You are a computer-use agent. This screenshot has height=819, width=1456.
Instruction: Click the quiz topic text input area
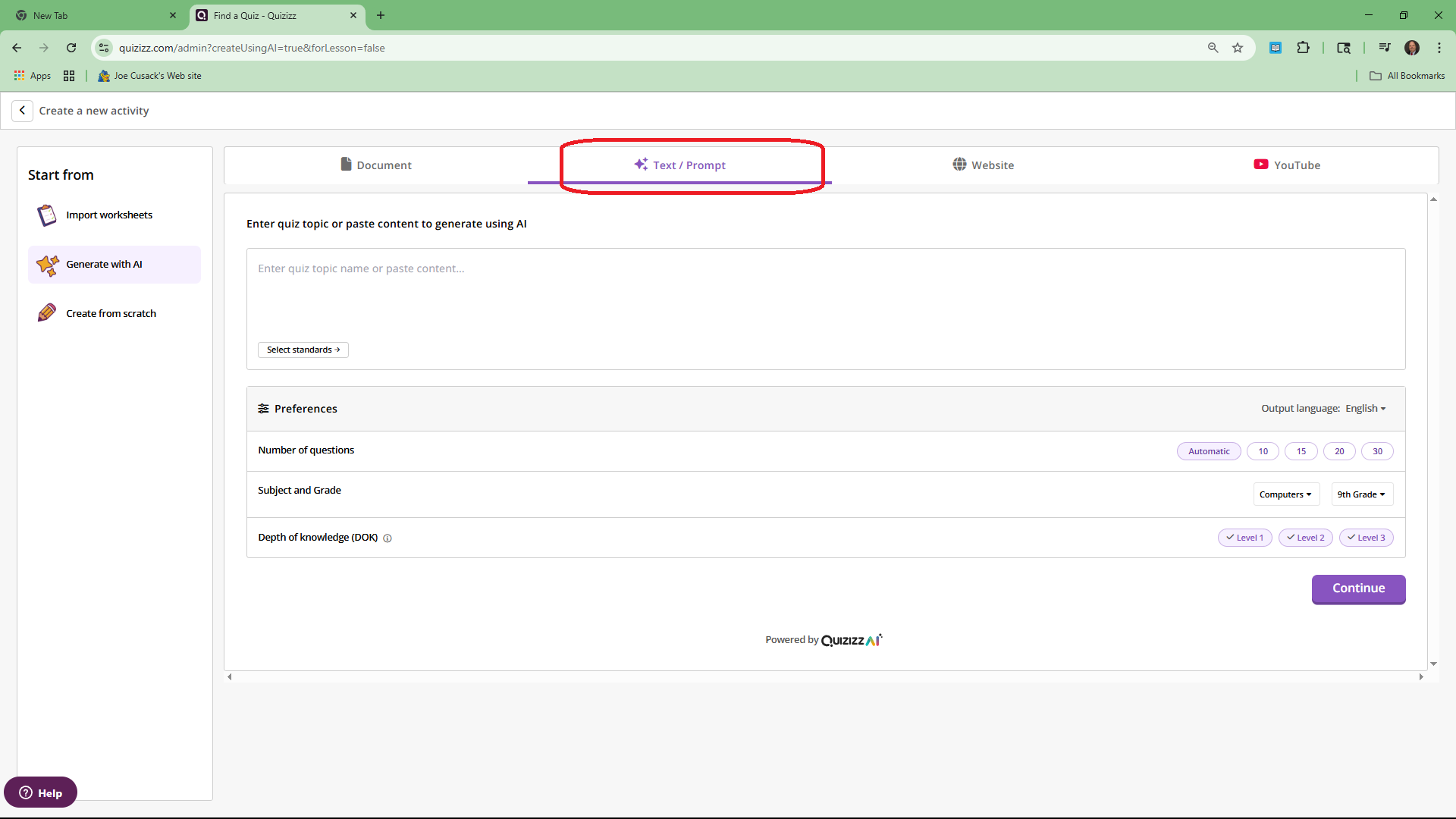(825, 296)
